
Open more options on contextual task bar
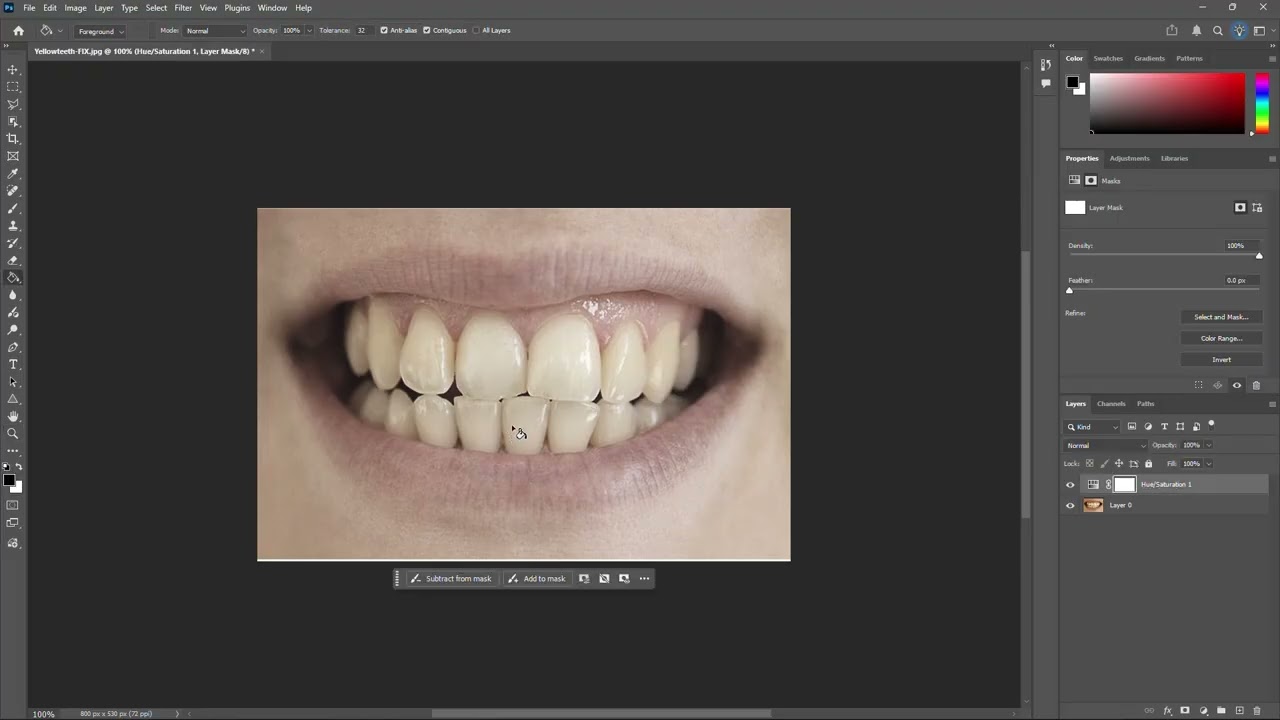pyautogui.click(x=644, y=578)
